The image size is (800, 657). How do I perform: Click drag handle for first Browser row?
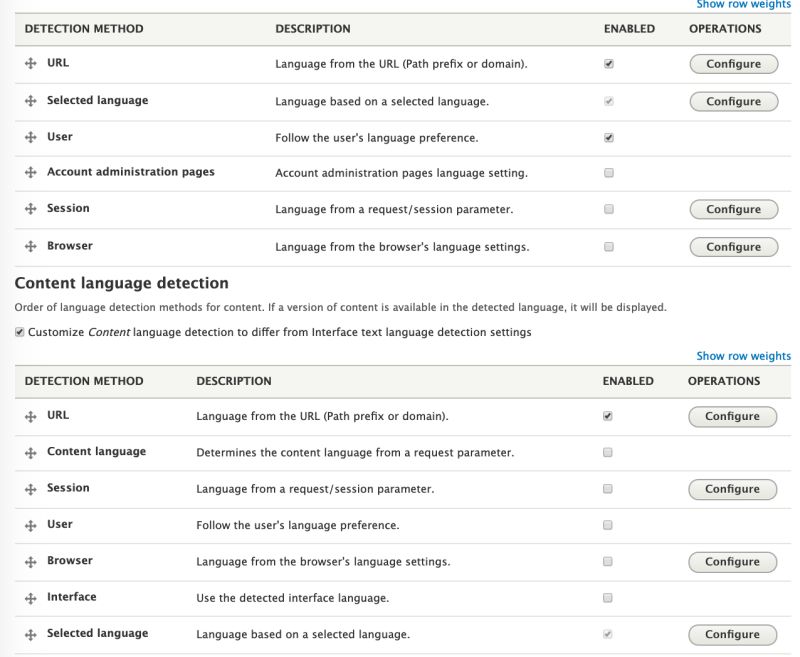coord(31,247)
